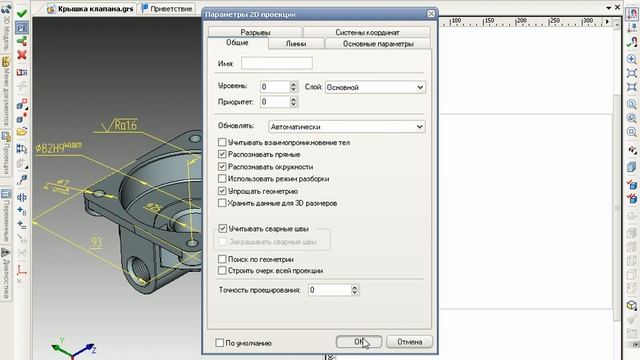The image size is (640, 360).
Task: Switch to the 'Разрывы' tab
Action: pos(255,32)
